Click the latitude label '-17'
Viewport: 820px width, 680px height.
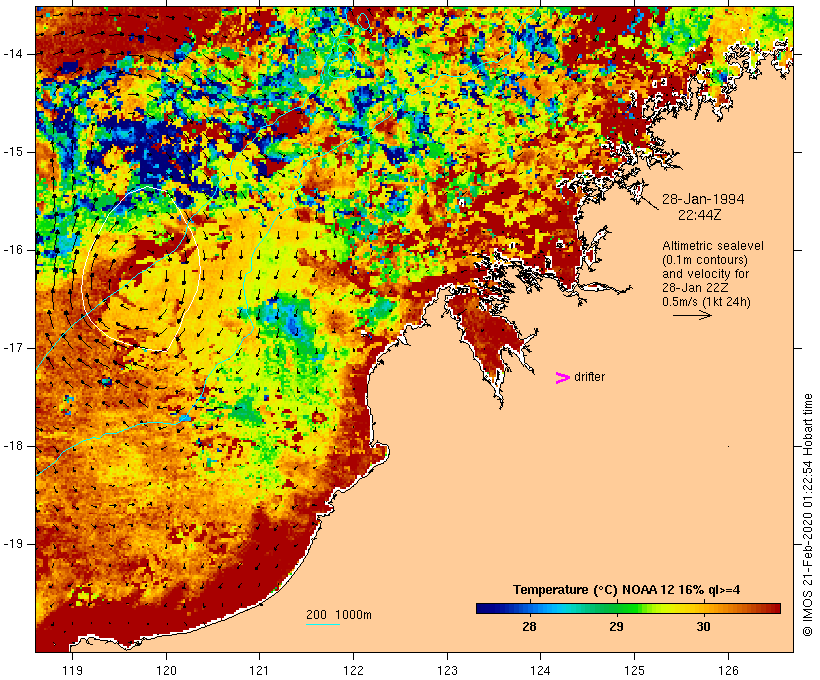[13, 348]
